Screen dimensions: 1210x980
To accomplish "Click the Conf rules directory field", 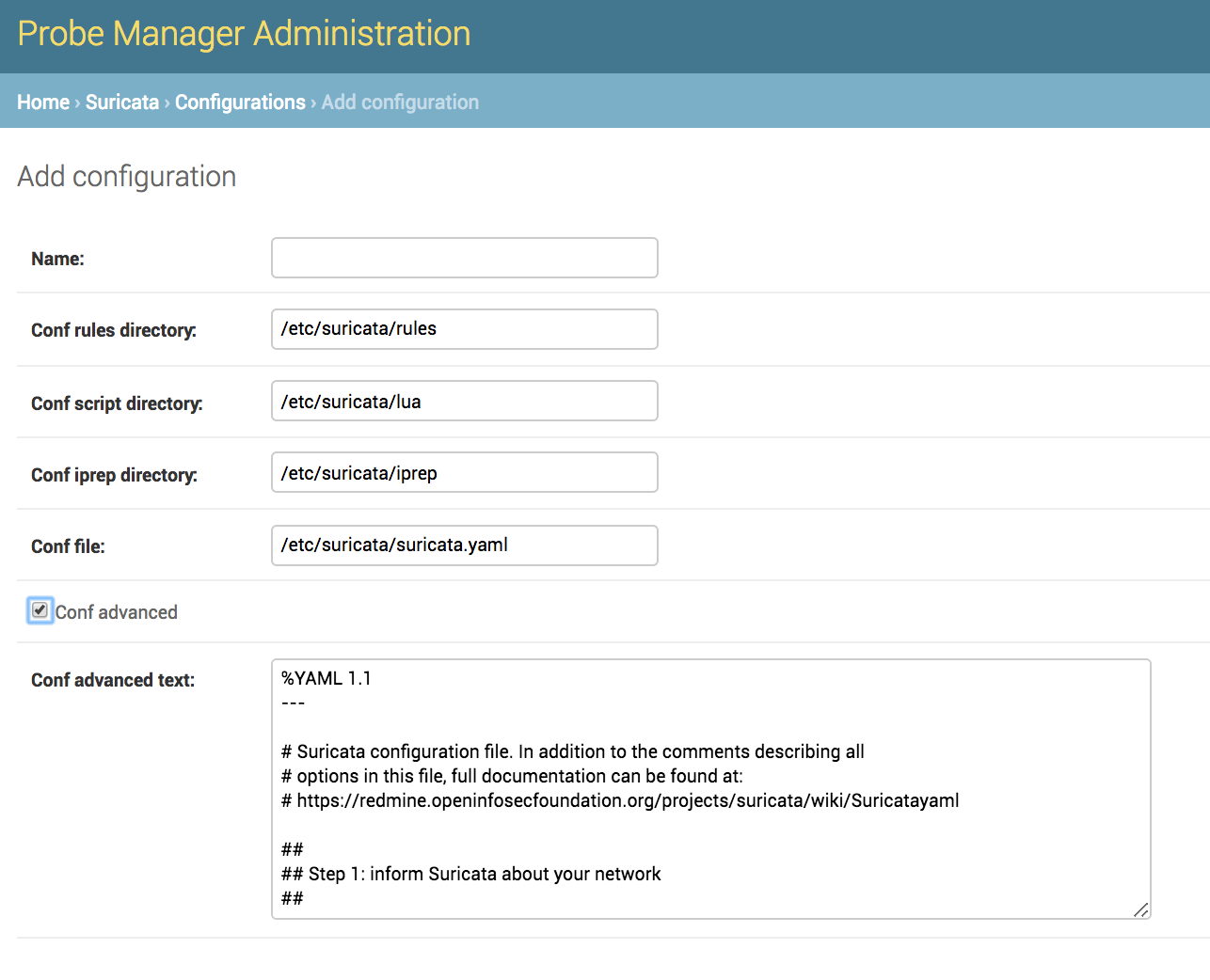I will coord(465,329).
